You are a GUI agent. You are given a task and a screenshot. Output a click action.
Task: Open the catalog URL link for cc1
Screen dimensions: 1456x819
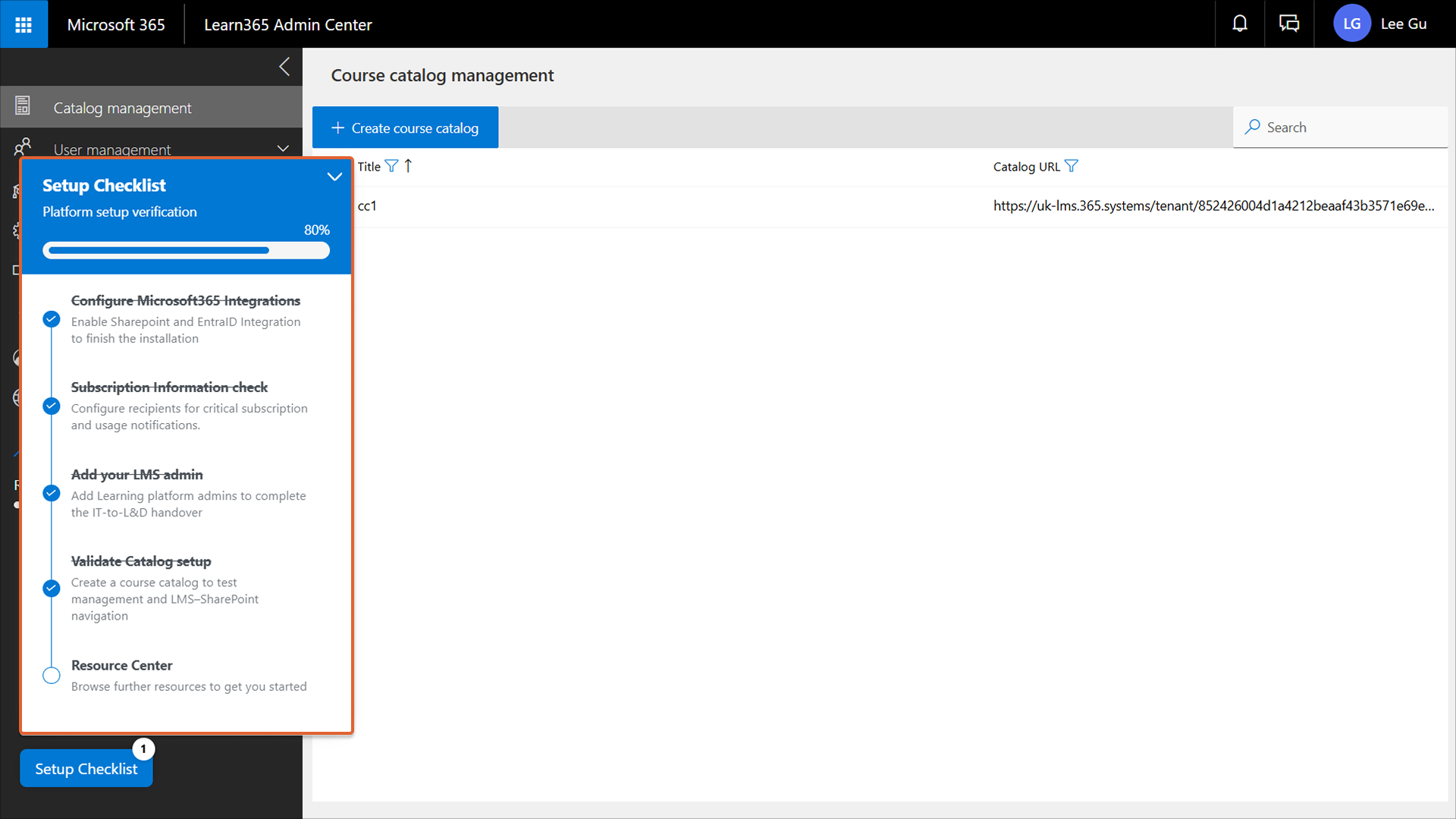click(x=1213, y=206)
